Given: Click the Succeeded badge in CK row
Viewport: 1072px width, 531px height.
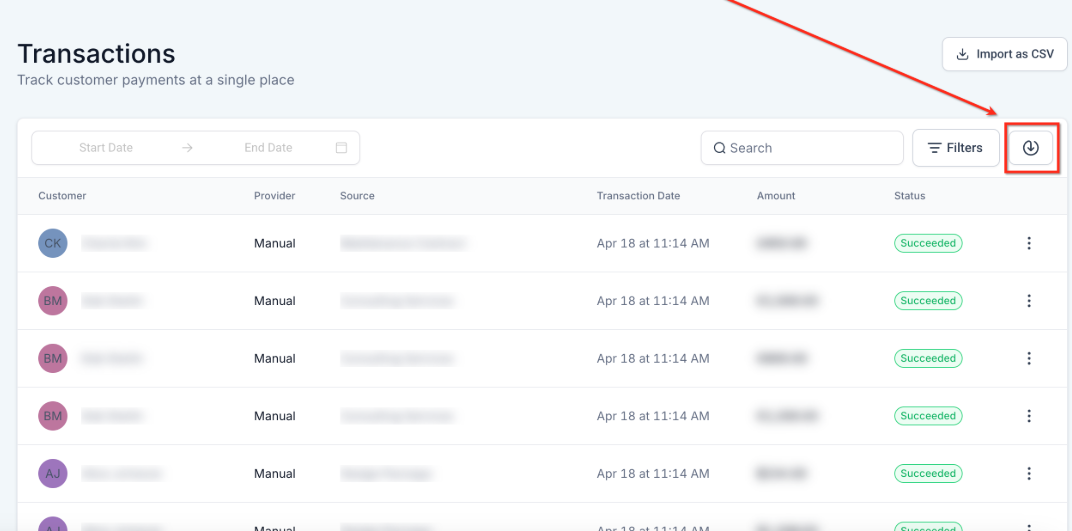Looking at the screenshot, I should [x=928, y=243].
